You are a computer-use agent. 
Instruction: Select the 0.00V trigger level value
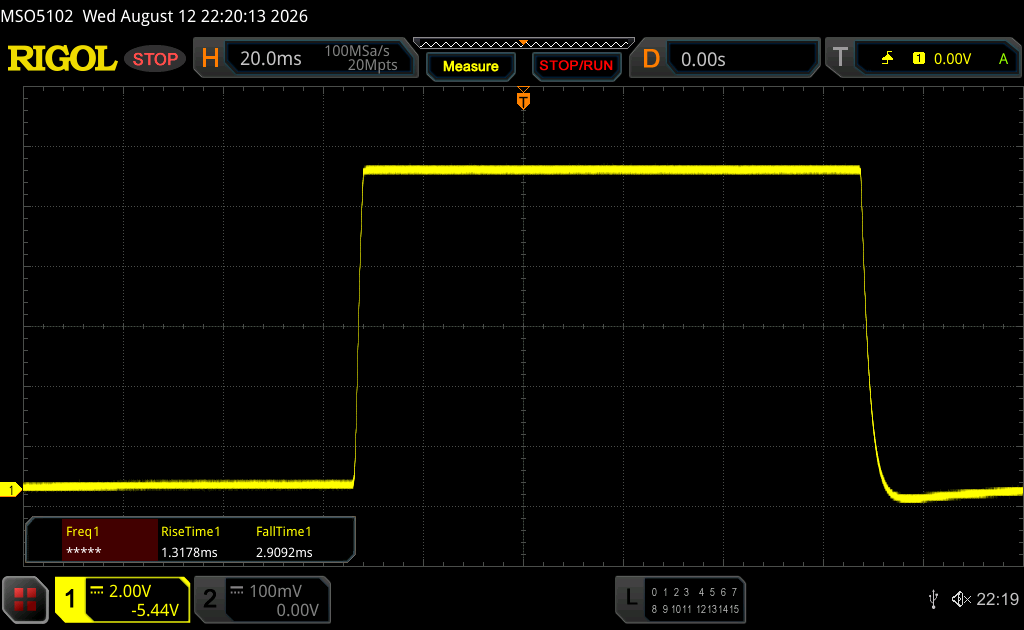coord(952,59)
